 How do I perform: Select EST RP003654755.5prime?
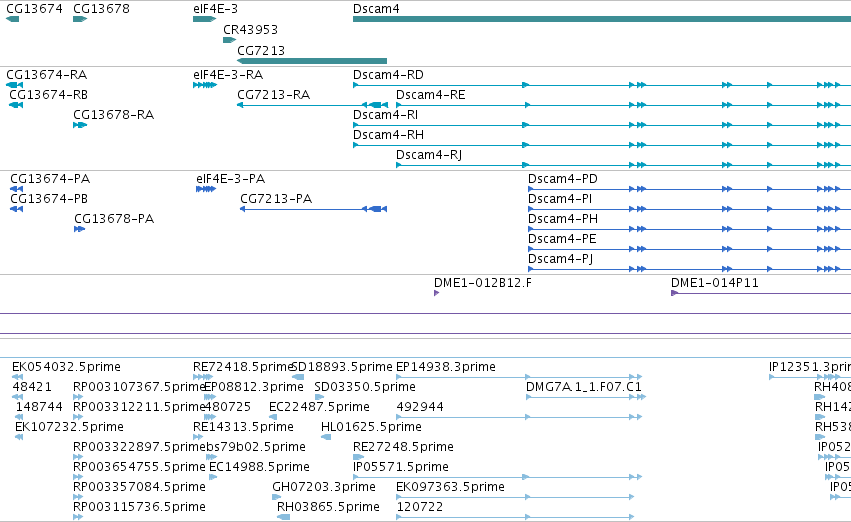coord(78,477)
